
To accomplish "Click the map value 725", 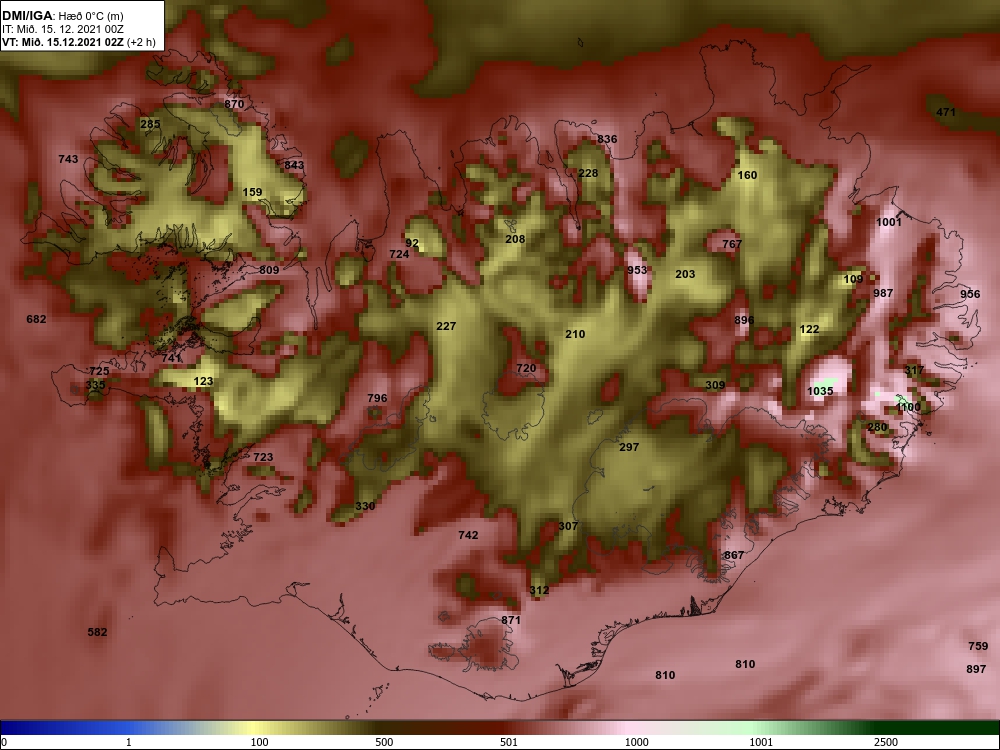I will pyautogui.click(x=99, y=371).
